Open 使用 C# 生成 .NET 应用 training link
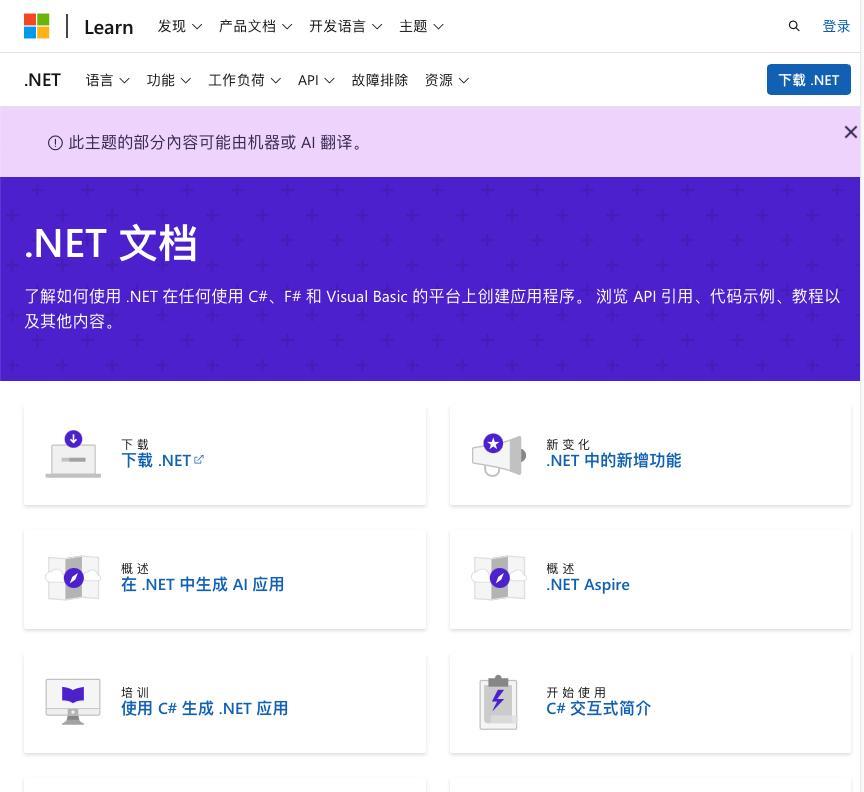Image resolution: width=864 pixels, height=792 pixels. point(204,708)
